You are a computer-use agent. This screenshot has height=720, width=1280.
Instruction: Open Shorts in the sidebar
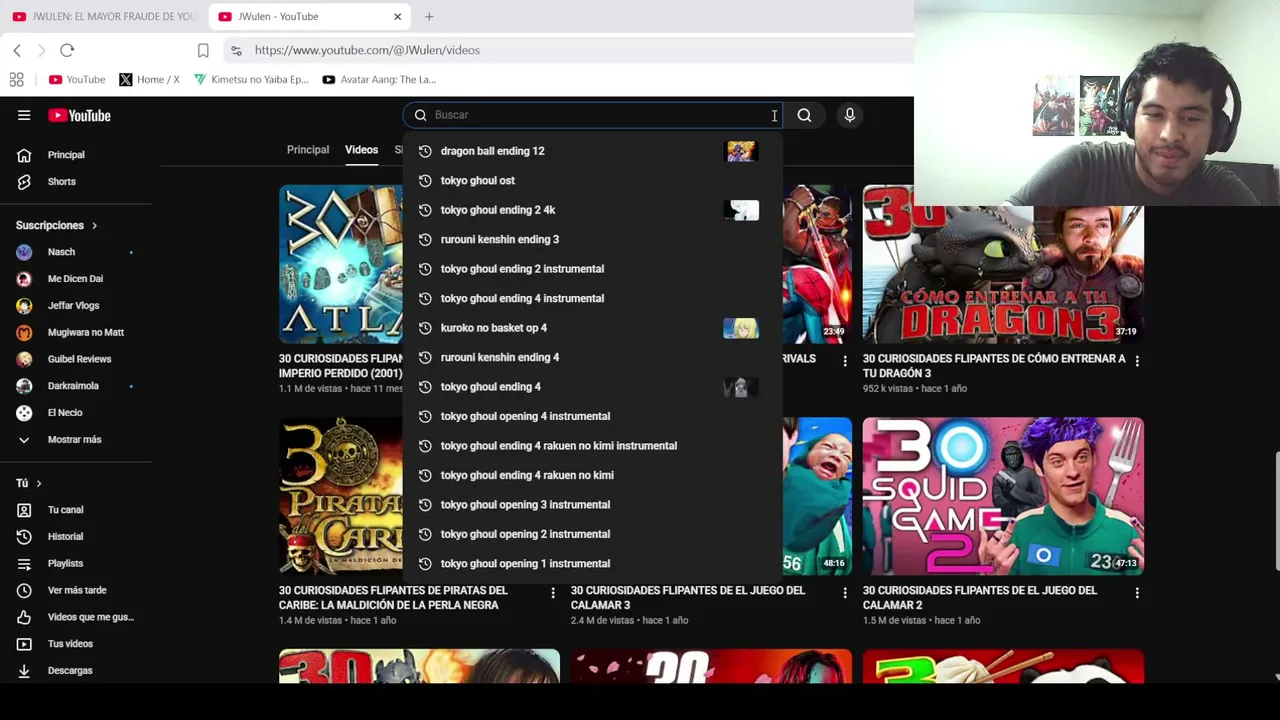(x=24, y=182)
